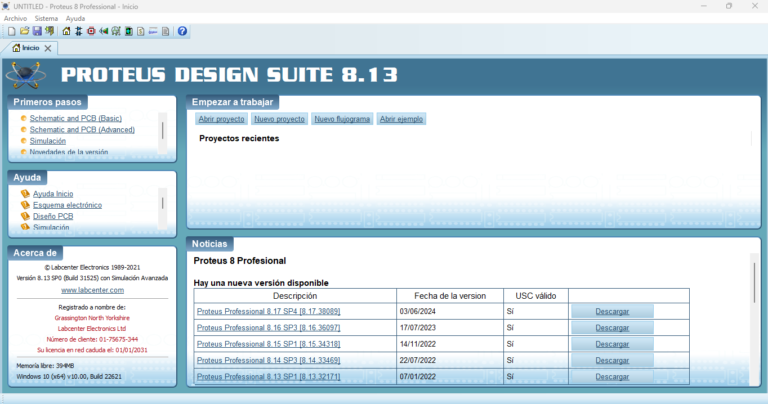The image size is (768, 404).
Task: Open Proteus Professional 8.16 SP3 link
Action: 268,328
